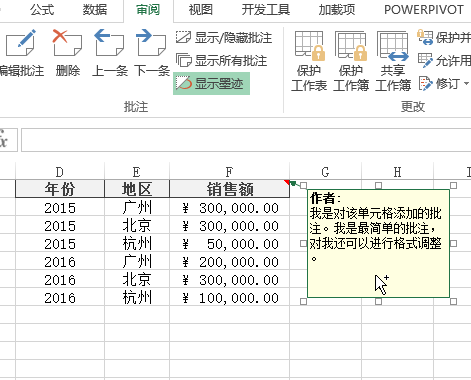Viewport: 471px width, 380px height.
Task: Select cell with ¥ 200,000.00
Action: tap(229, 262)
